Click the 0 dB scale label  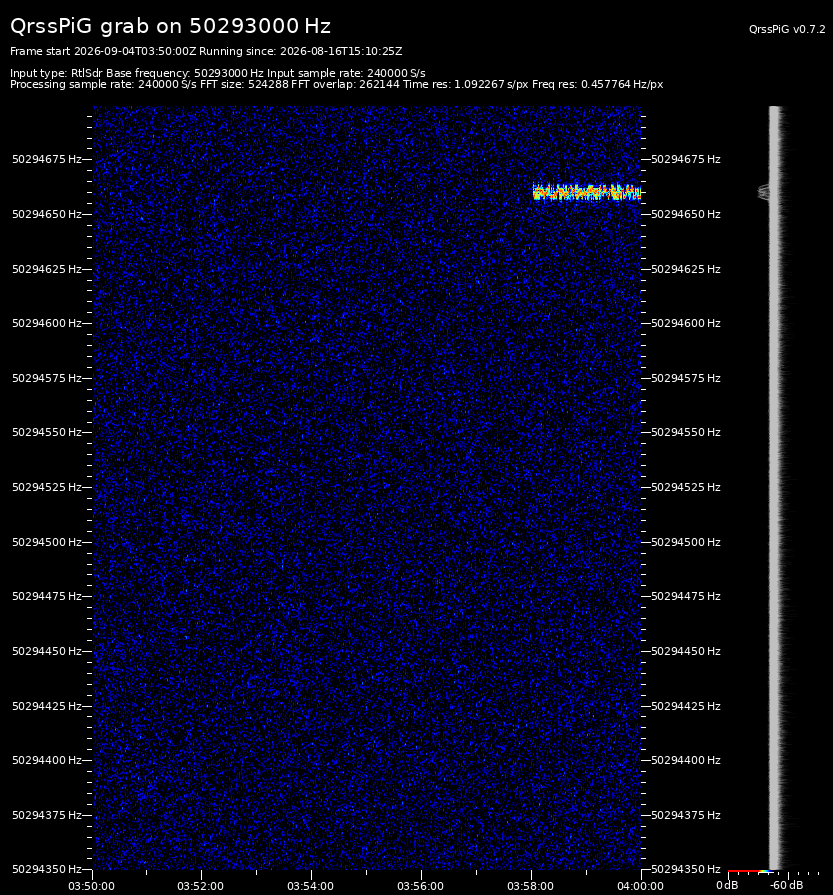[727, 885]
